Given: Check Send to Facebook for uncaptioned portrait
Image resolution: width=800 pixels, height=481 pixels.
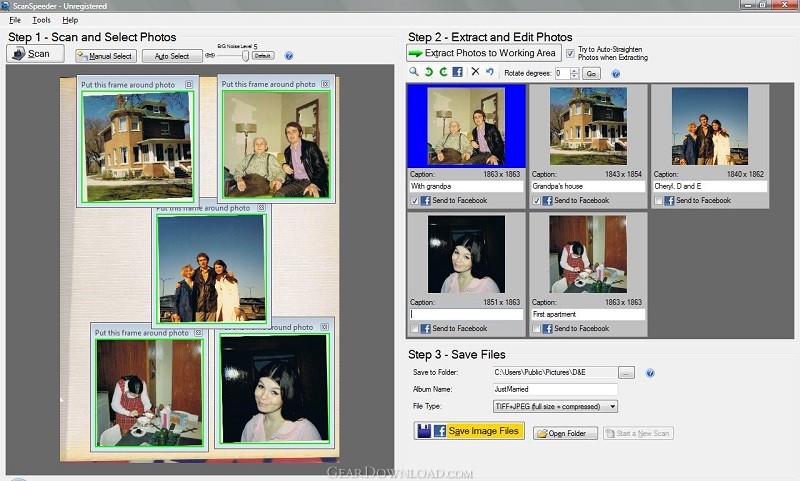Looking at the screenshot, I should tap(414, 328).
